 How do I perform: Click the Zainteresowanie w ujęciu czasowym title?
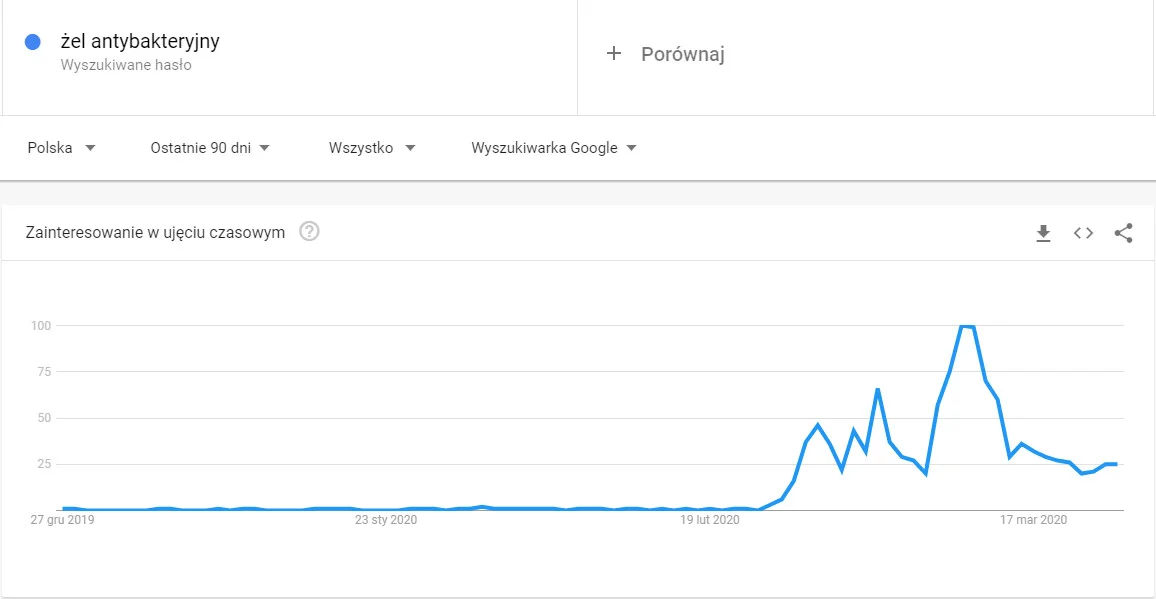[x=156, y=232]
